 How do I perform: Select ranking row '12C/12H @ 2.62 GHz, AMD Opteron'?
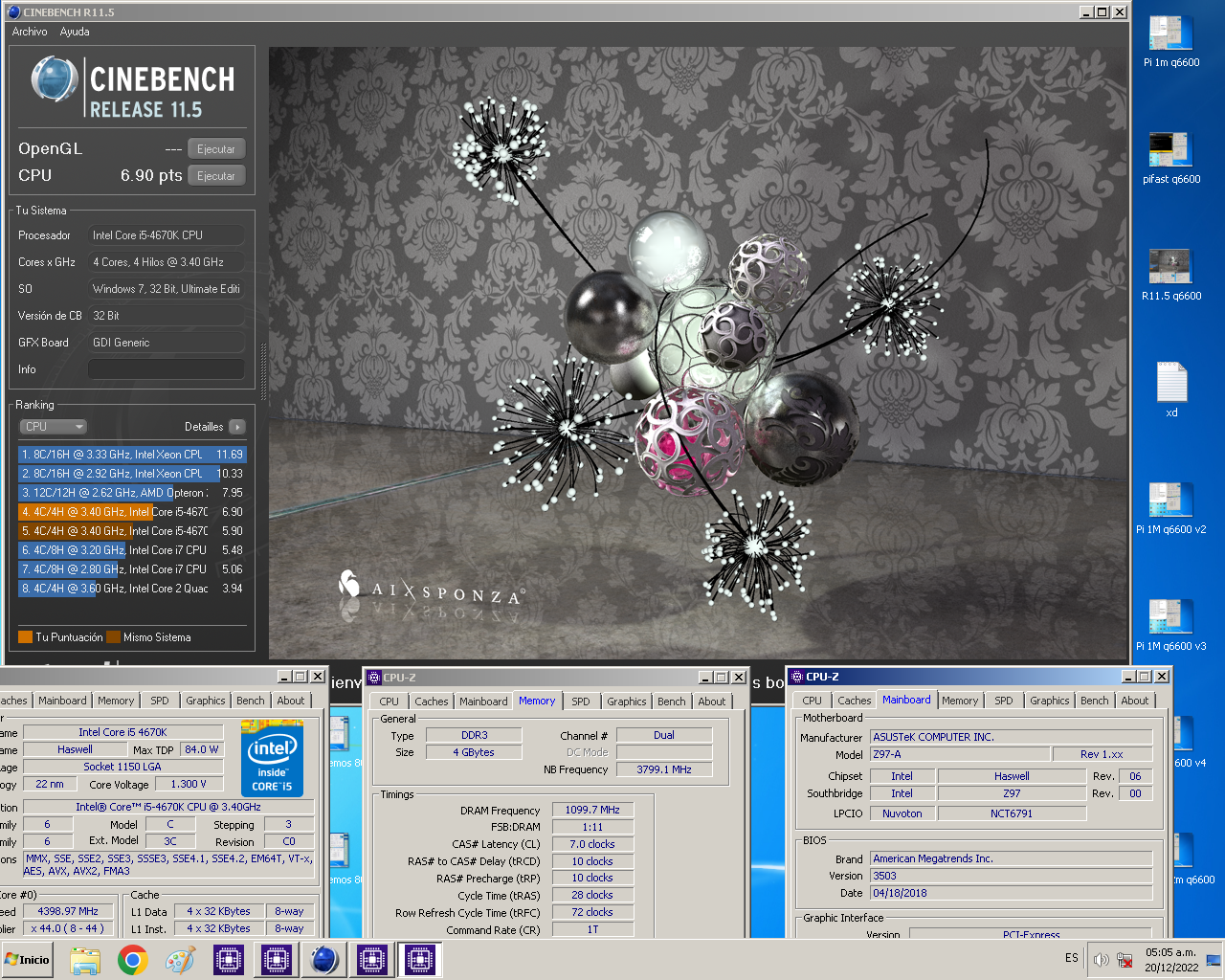pos(132,493)
